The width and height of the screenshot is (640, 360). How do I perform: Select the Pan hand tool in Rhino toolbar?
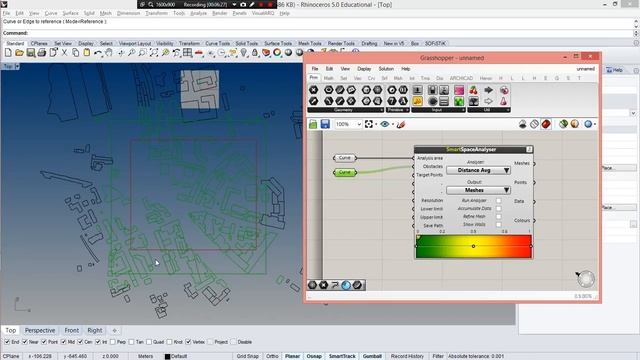pos(109,53)
